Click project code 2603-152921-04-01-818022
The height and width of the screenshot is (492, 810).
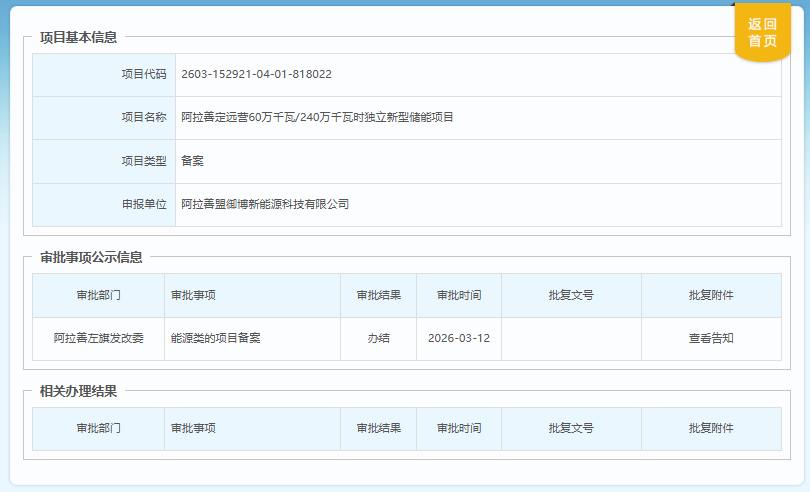[x=256, y=74]
